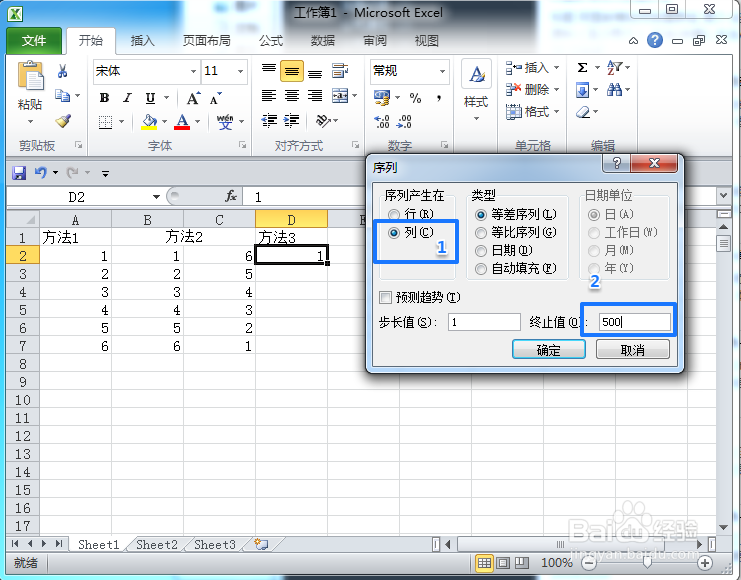Open the 文件 File tab
Image resolution: width=741 pixels, height=580 pixels.
[34, 41]
